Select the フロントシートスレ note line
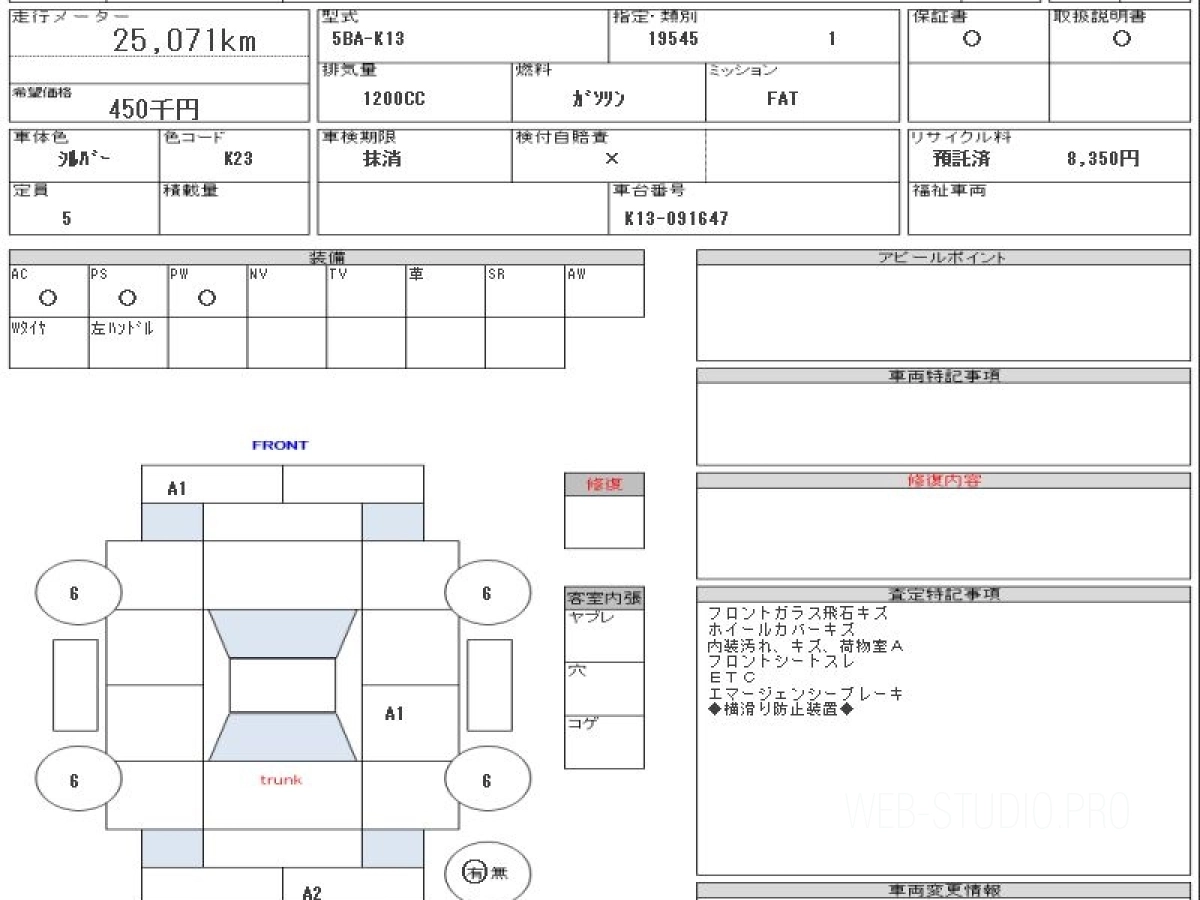Screen dimensions: 1200x900 781,662
